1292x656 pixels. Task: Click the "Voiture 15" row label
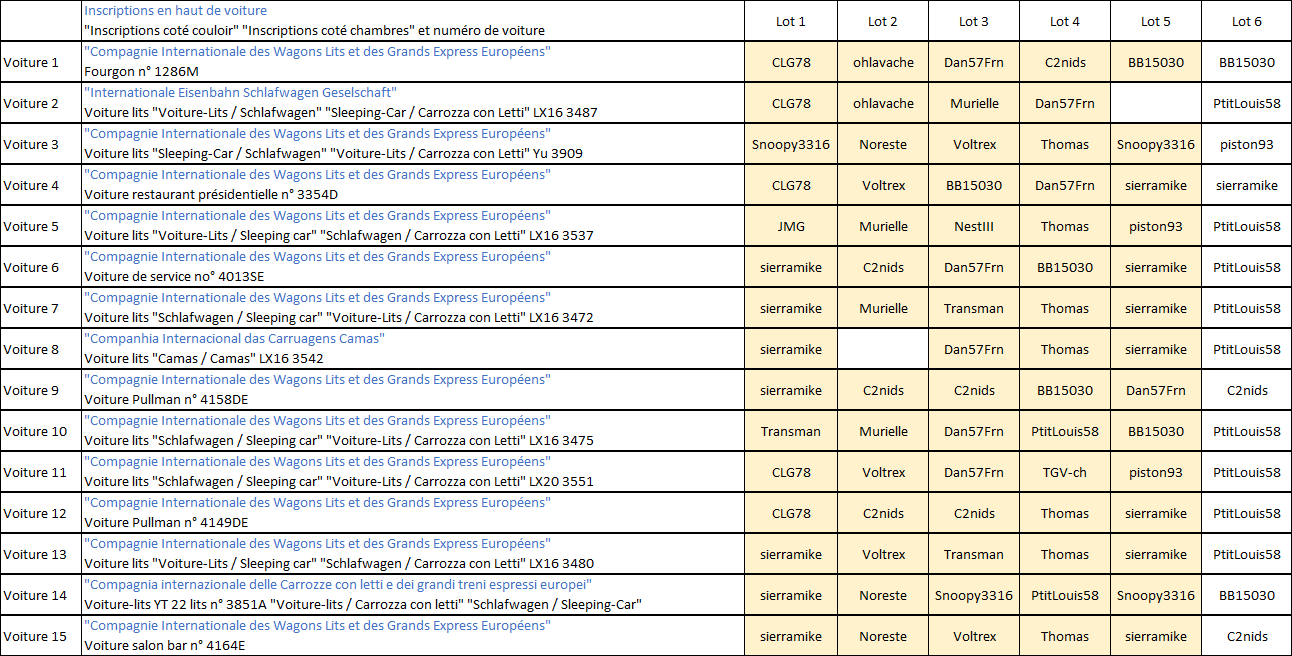click(x=35, y=636)
